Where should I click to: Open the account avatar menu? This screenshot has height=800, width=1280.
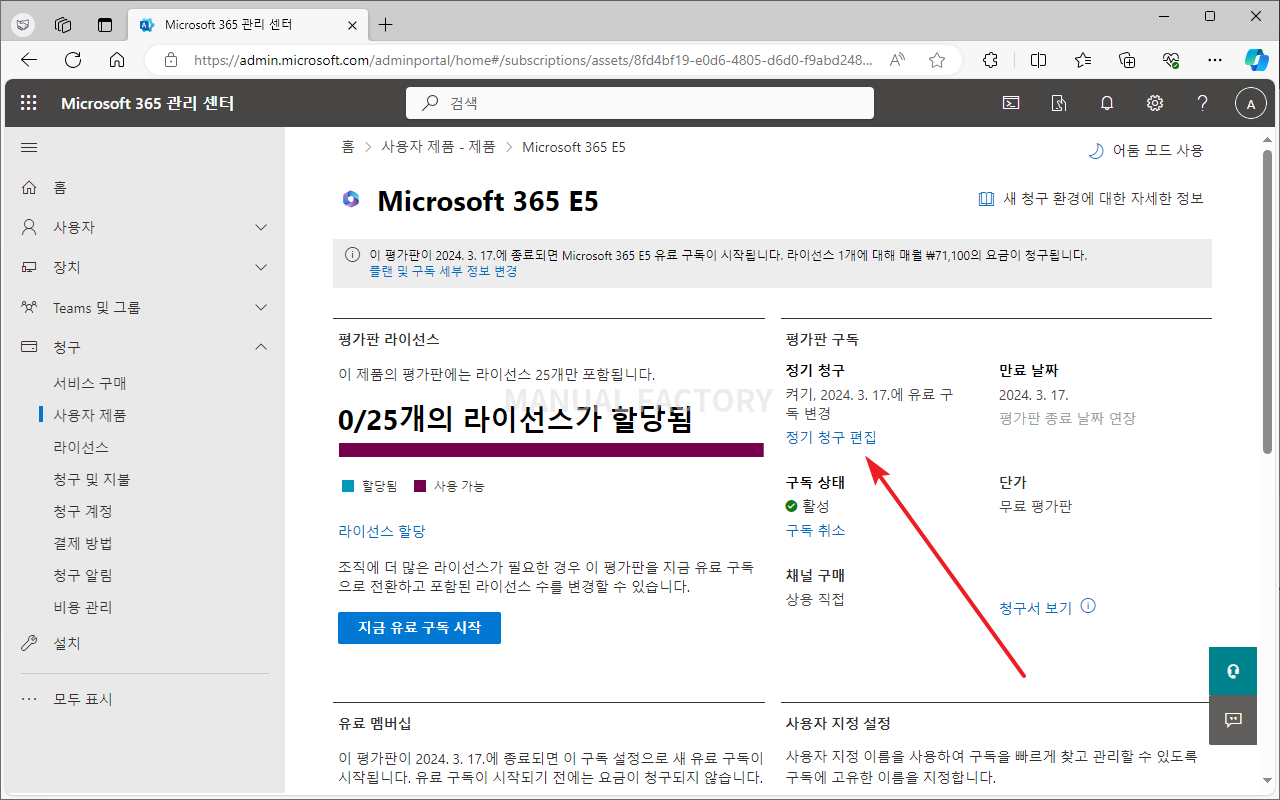point(1251,103)
